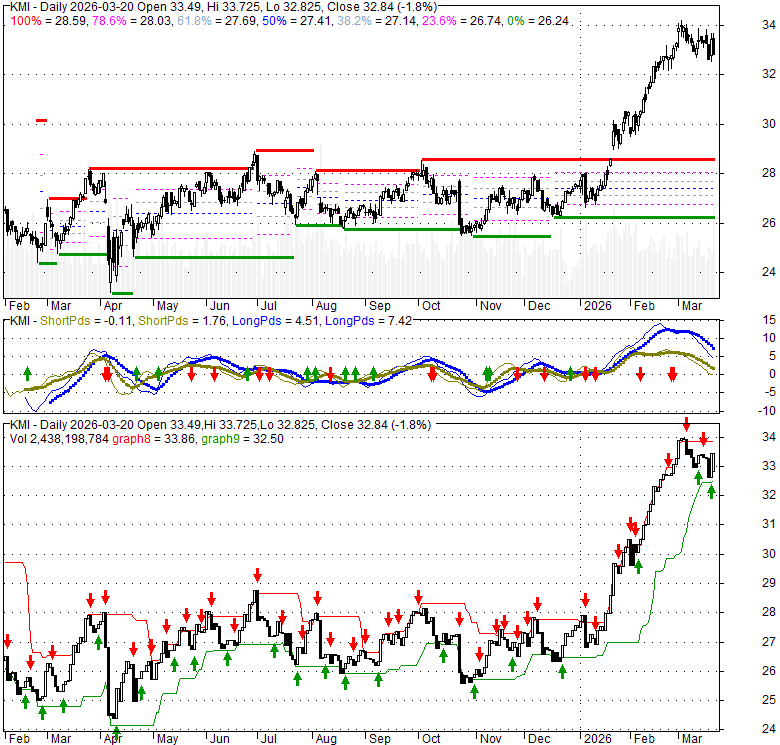The image size is (780, 745).
Task: Select 'ShortPds = -0.11' in the oscillator legend
Action: tap(86, 321)
